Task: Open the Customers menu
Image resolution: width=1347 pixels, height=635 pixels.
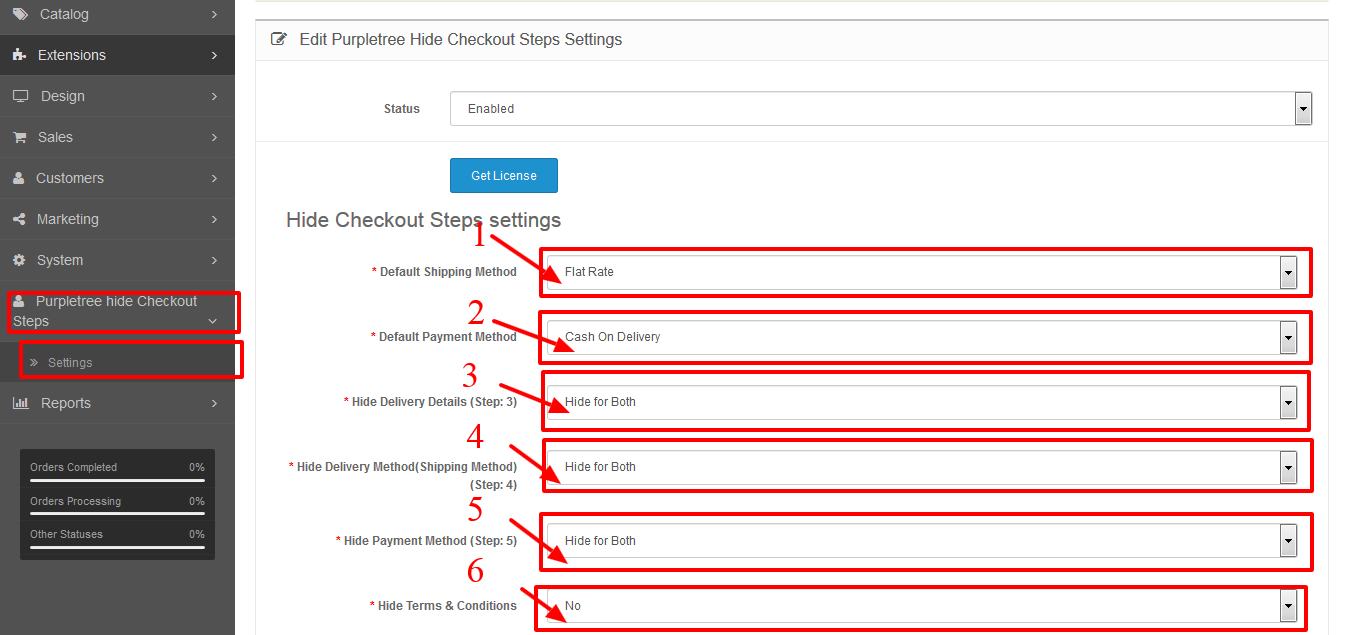Action: [117, 178]
